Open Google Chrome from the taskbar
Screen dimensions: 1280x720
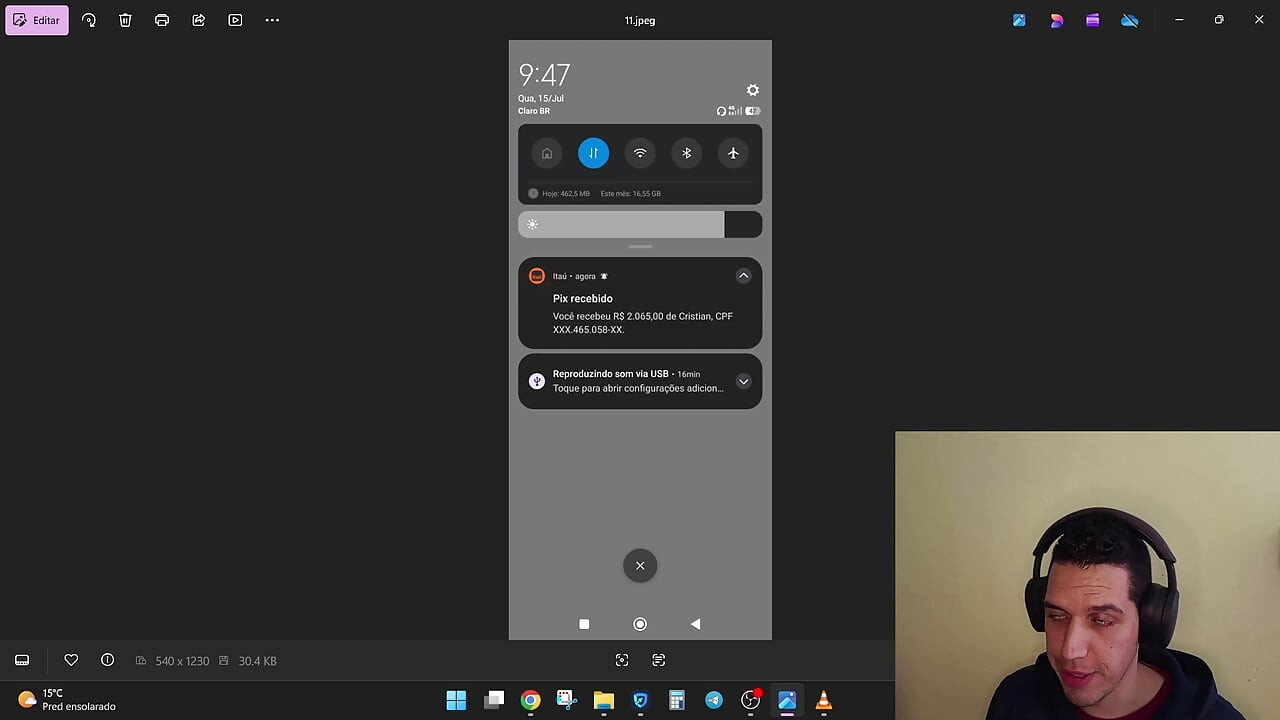pyautogui.click(x=530, y=700)
